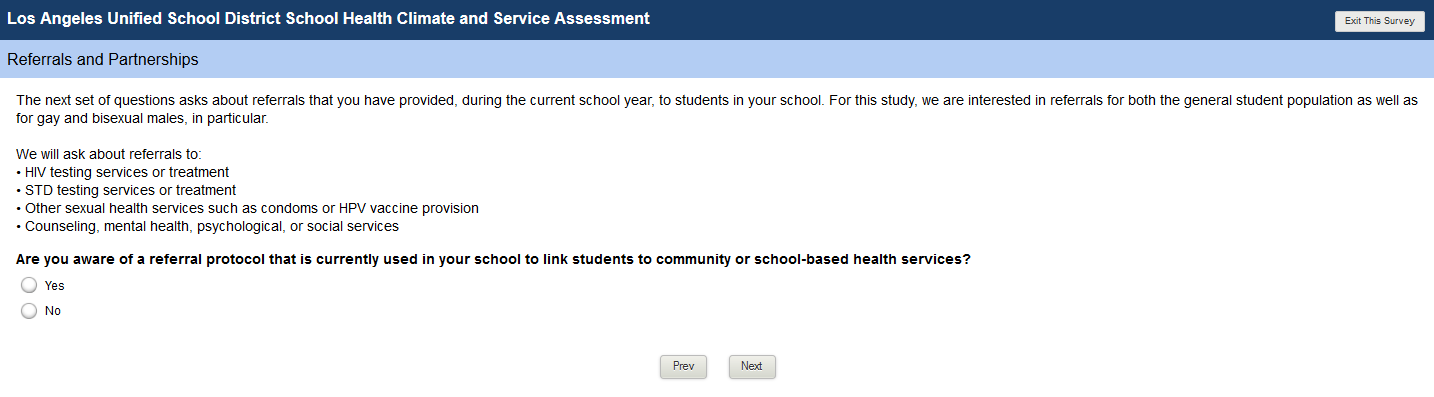The height and width of the screenshot is (397, 1434).
Task: Click the STD testing services bullet line
Action: [x=126, y=190]
